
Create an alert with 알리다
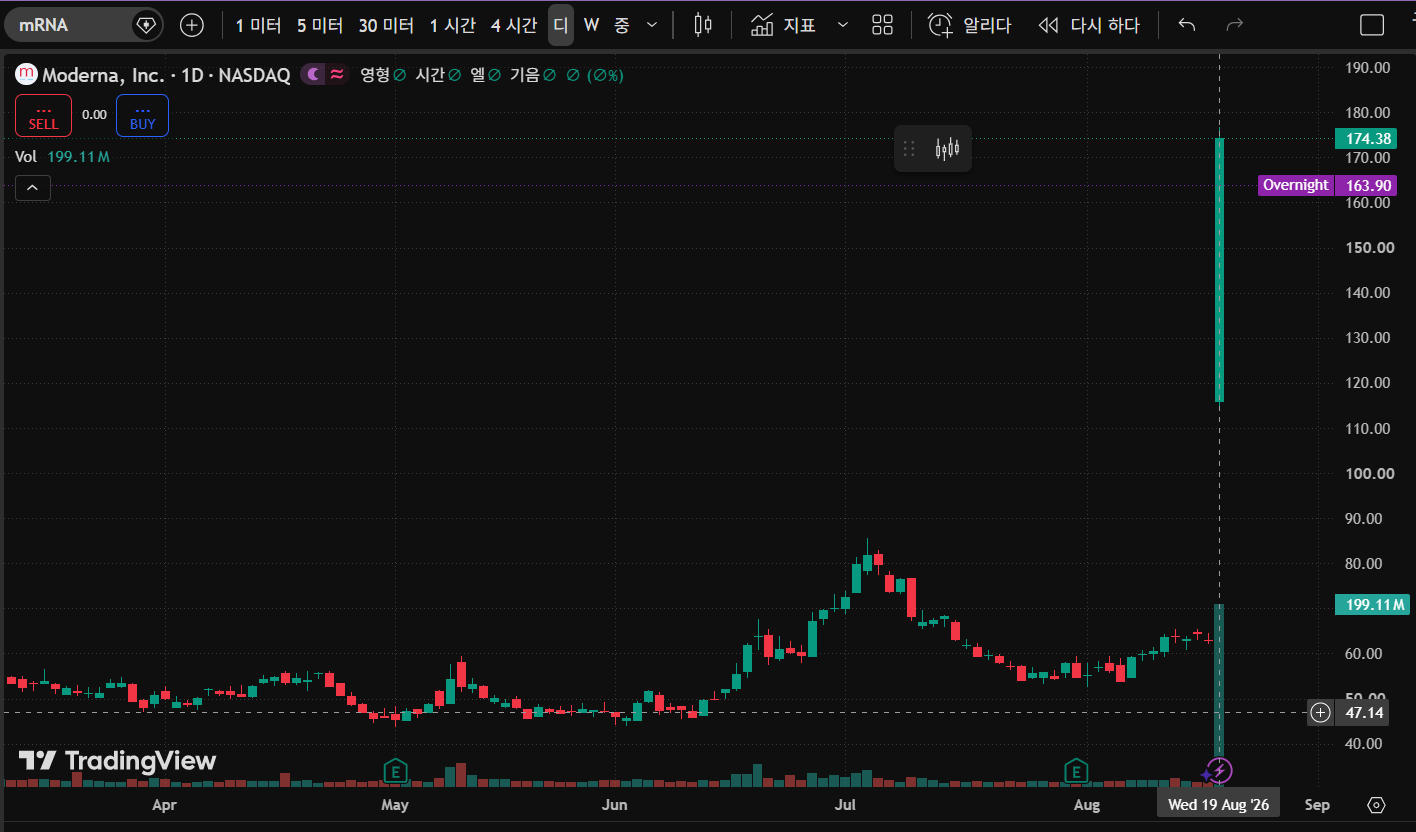(969, 25)
